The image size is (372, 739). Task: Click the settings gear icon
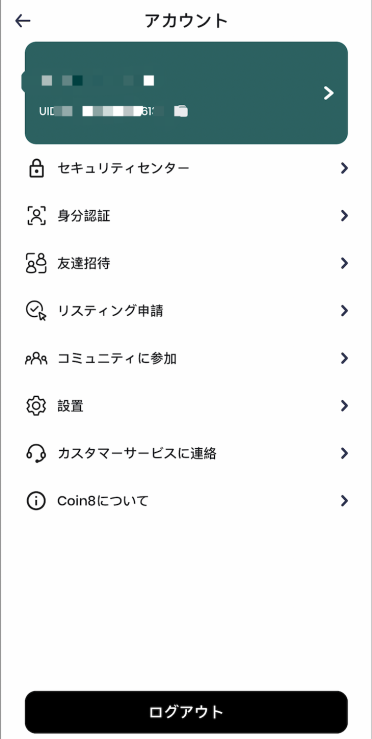coord(36,406)
